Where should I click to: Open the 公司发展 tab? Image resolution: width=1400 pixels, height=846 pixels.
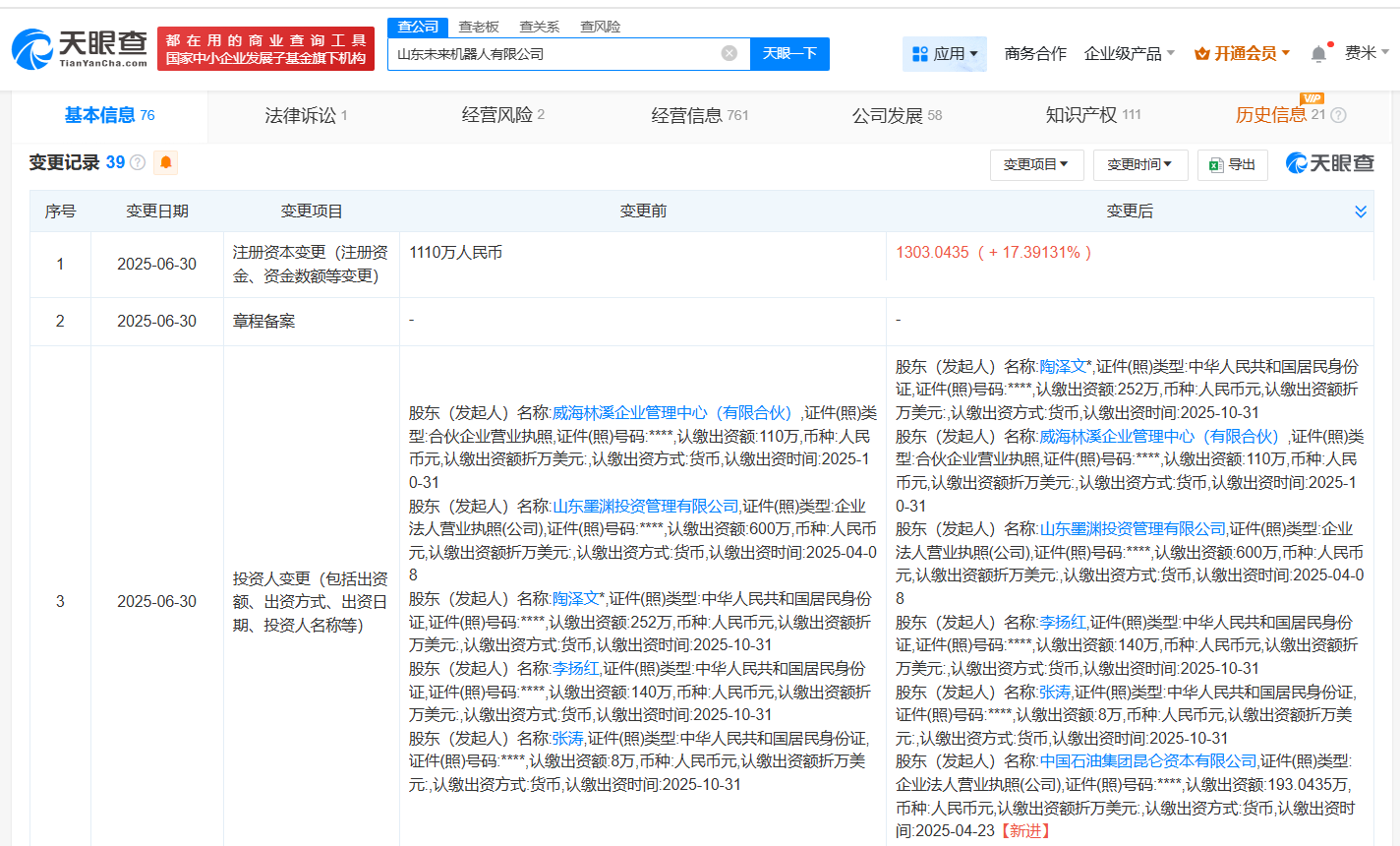tap(897, 115)
